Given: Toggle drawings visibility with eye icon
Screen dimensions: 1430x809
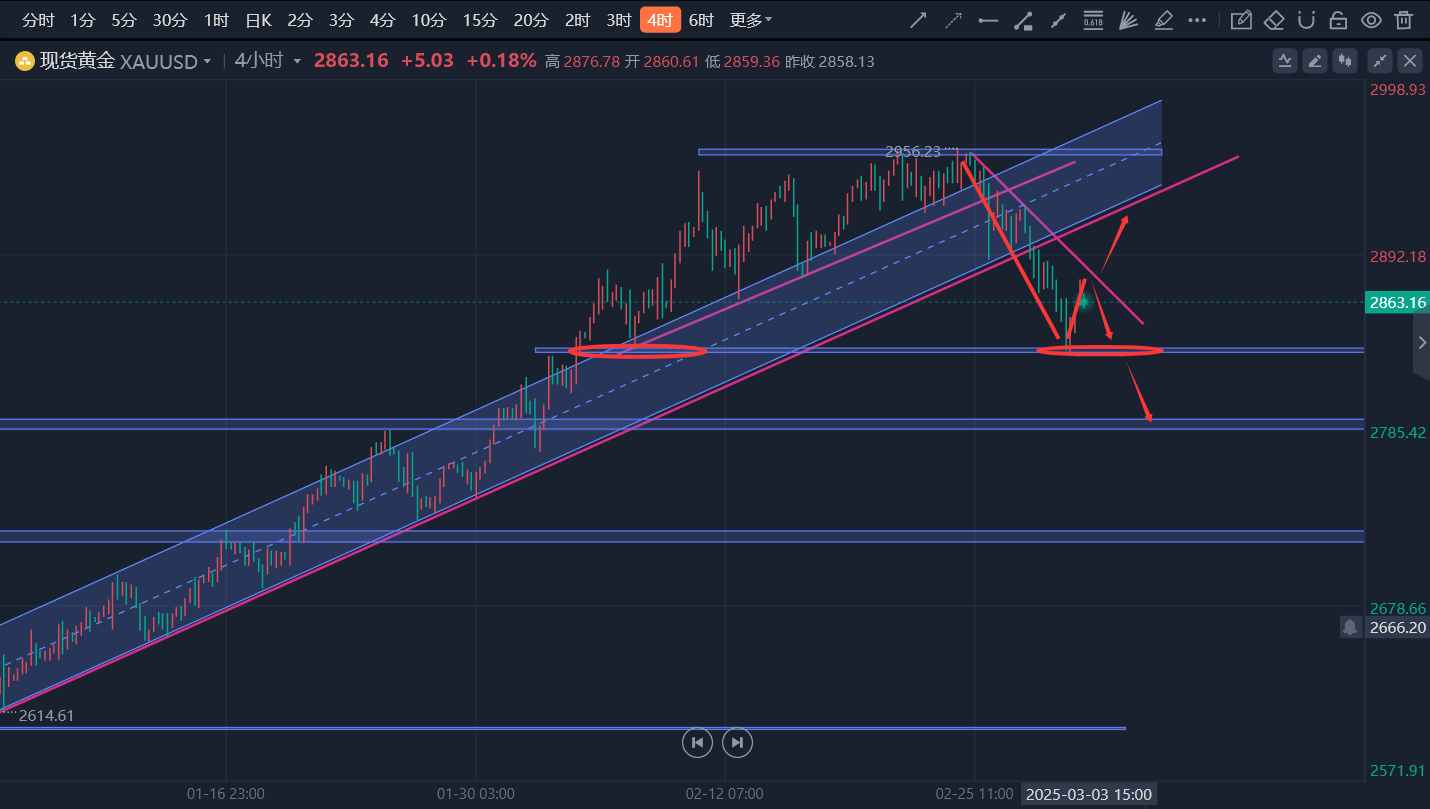Looking at the screenshot, I should [1371, 20].
